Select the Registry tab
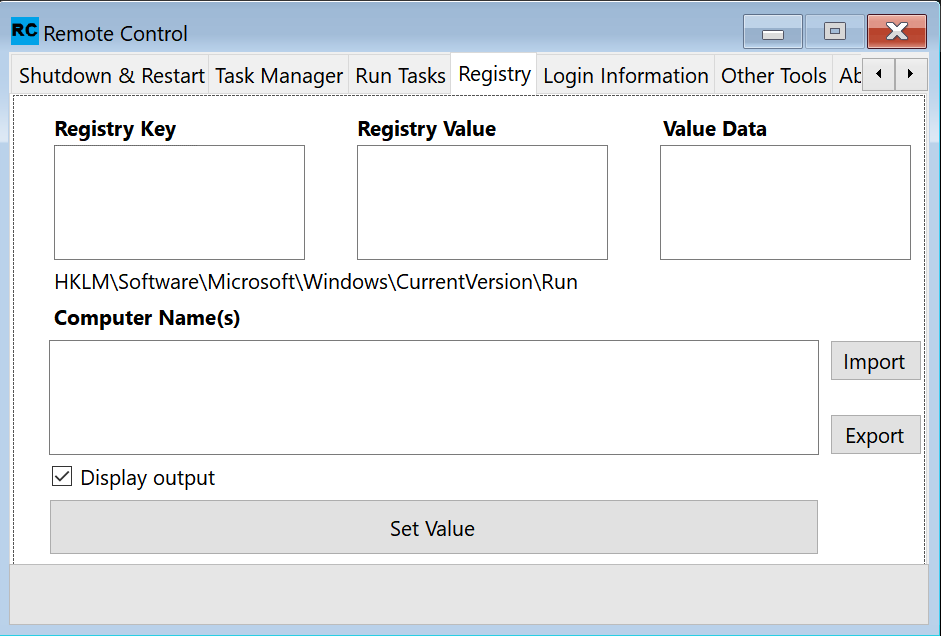 [x=494, y=75]
